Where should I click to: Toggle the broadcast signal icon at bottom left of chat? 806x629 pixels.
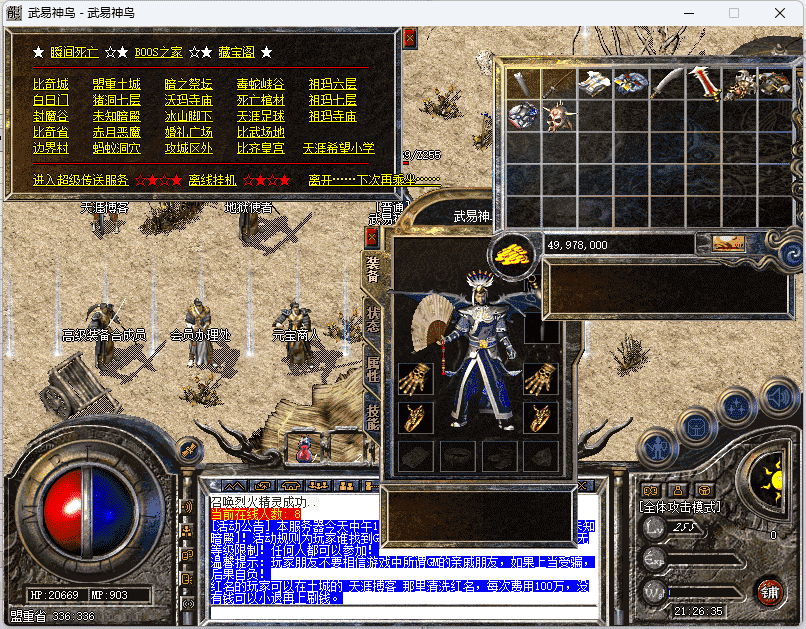188,604
